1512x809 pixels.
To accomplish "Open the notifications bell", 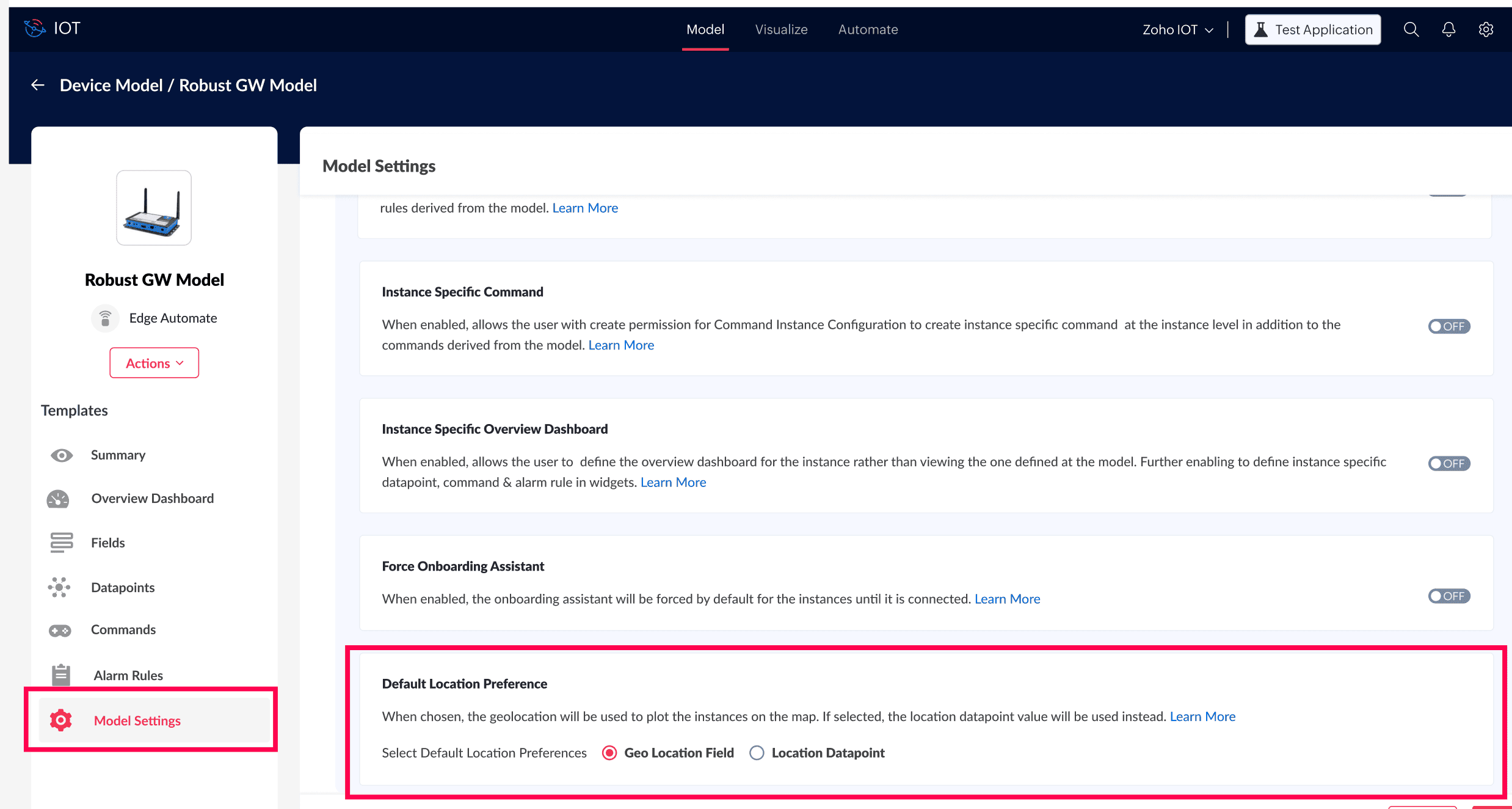I will 1448,29.
